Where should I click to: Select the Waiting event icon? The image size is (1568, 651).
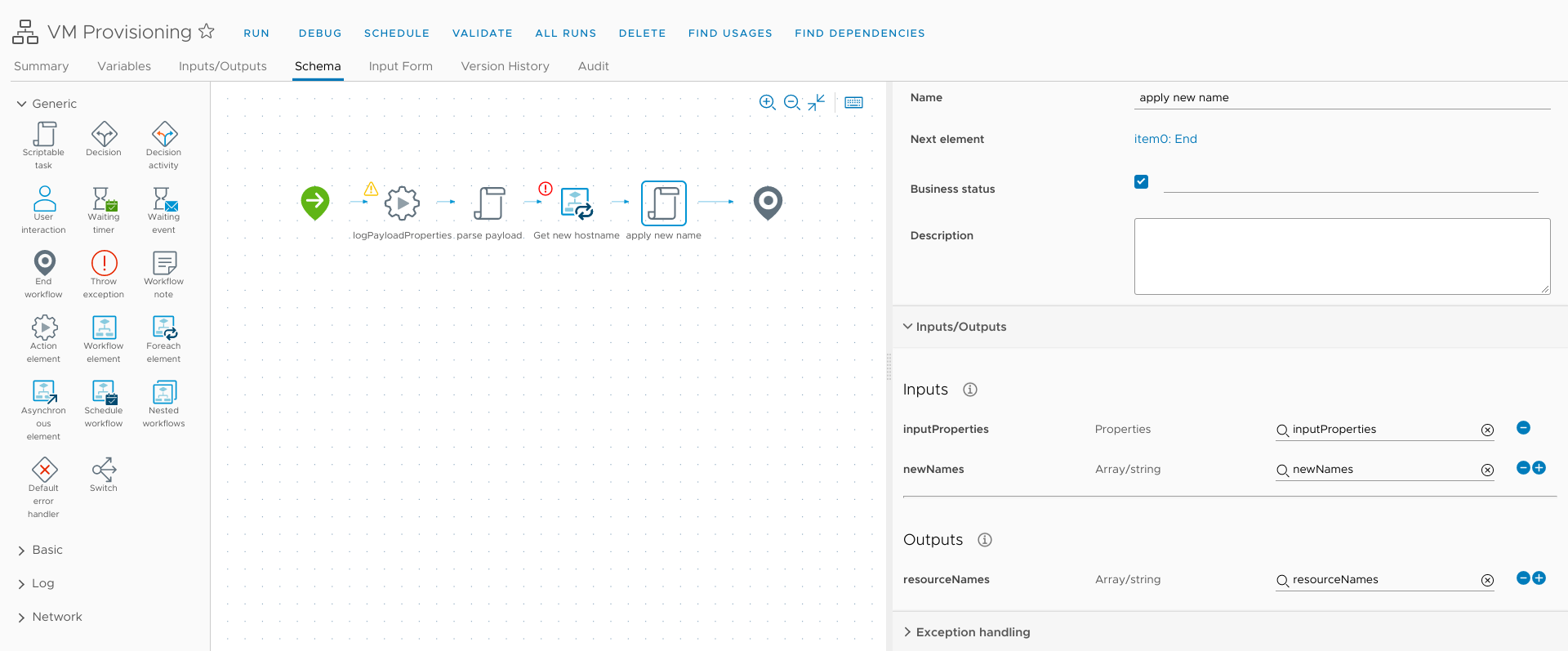(164, 198)
